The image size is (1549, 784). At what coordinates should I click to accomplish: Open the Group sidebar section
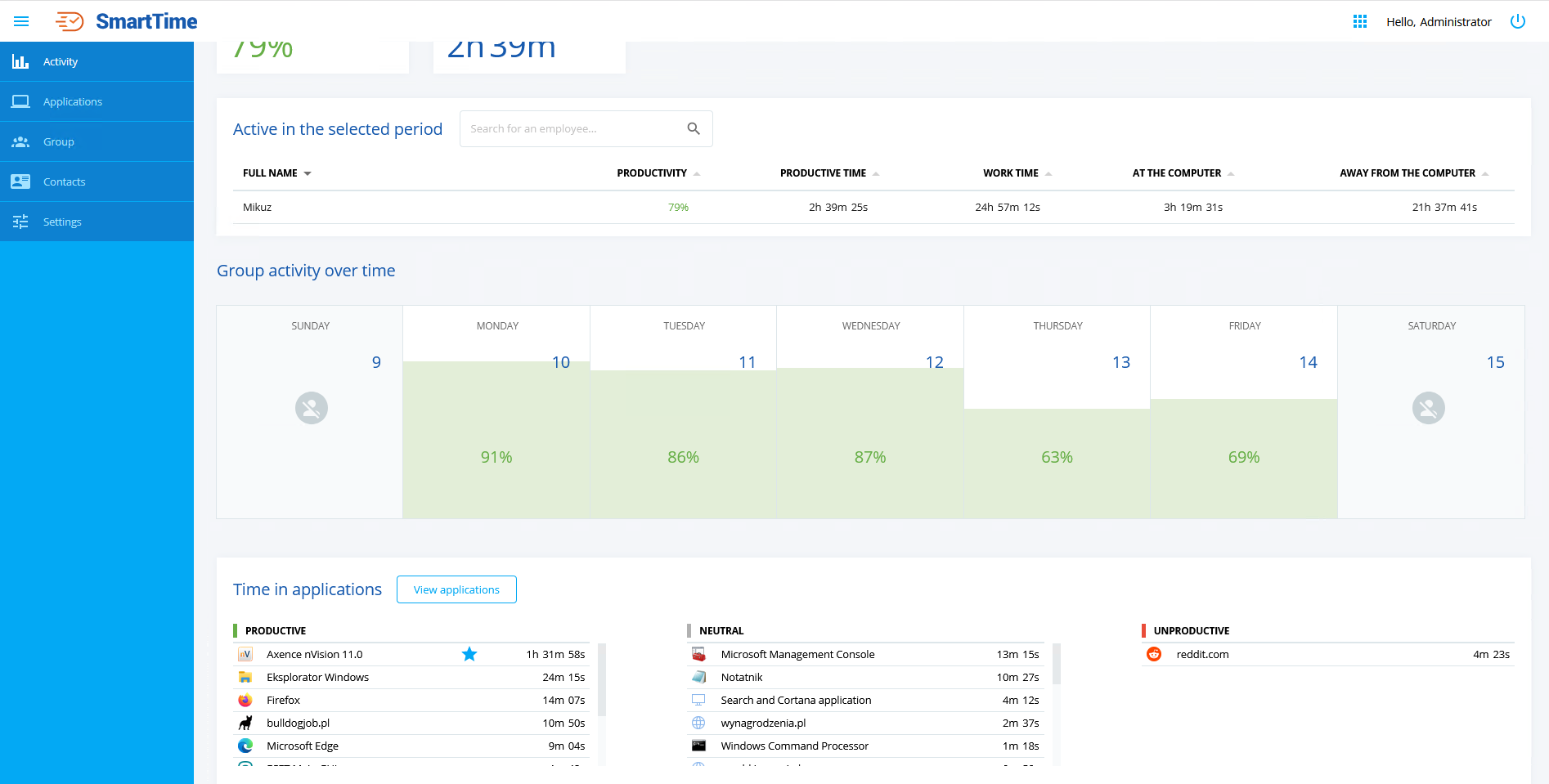(59, 141)
